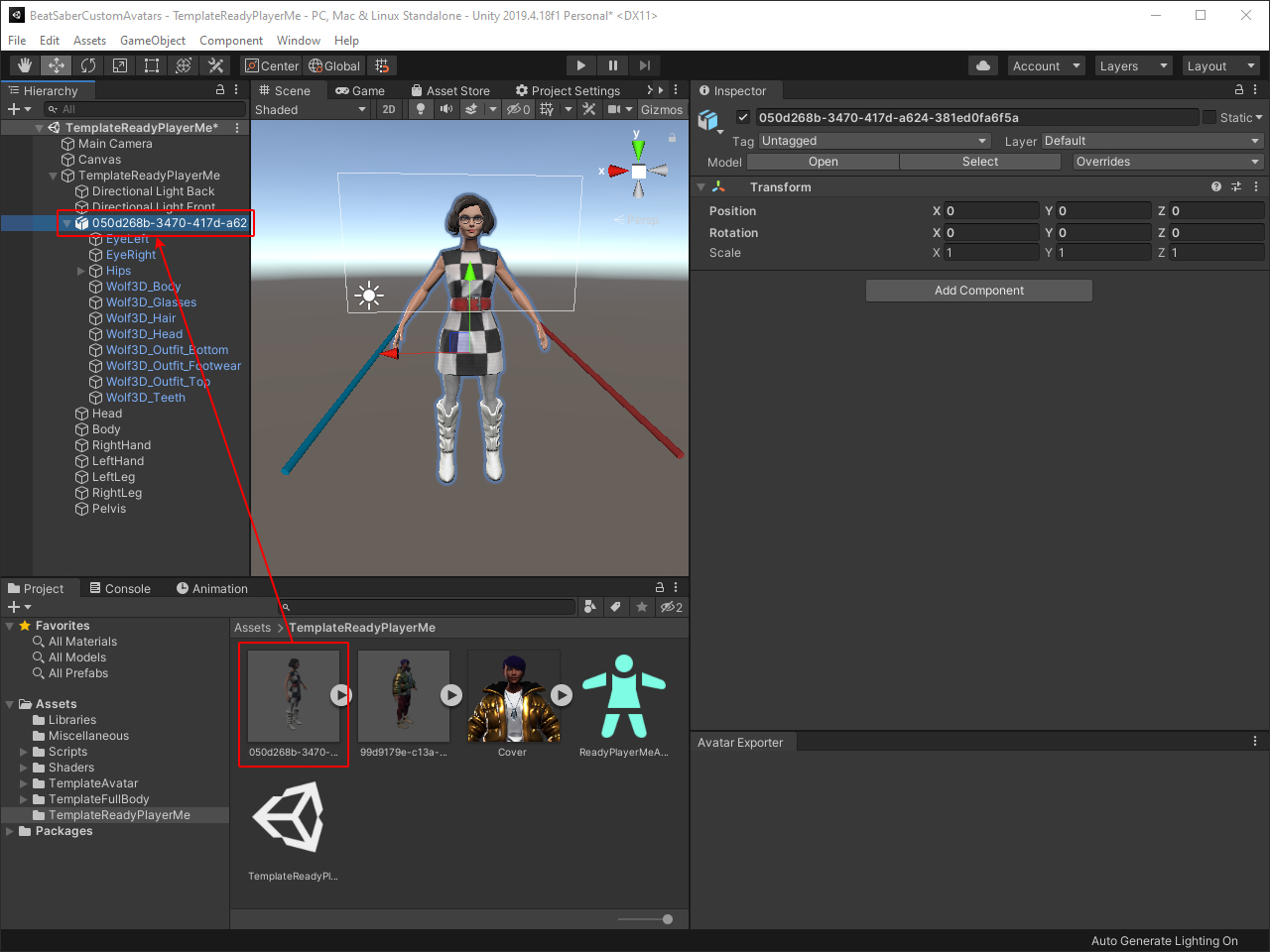Select the Cover asset thumbnail
This screenshot has height=952, width=1270.
pyautogui.click(x=513, y=697)
